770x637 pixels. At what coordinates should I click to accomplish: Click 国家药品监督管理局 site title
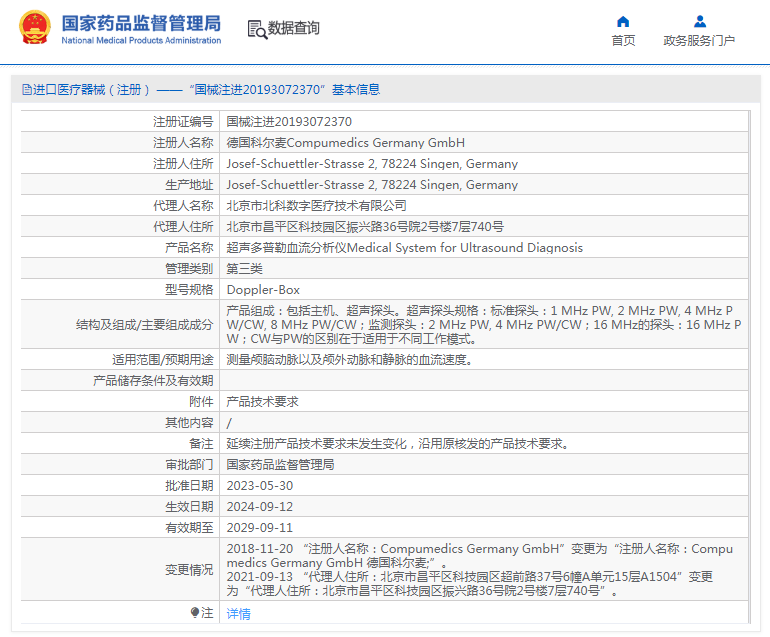pyautogui.click(x=141, y=23)
